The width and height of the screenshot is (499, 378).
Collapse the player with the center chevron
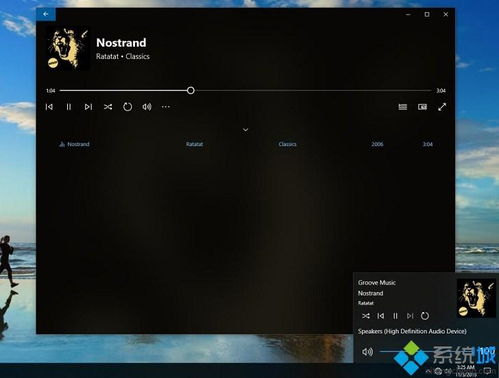[x=245, y=130]
